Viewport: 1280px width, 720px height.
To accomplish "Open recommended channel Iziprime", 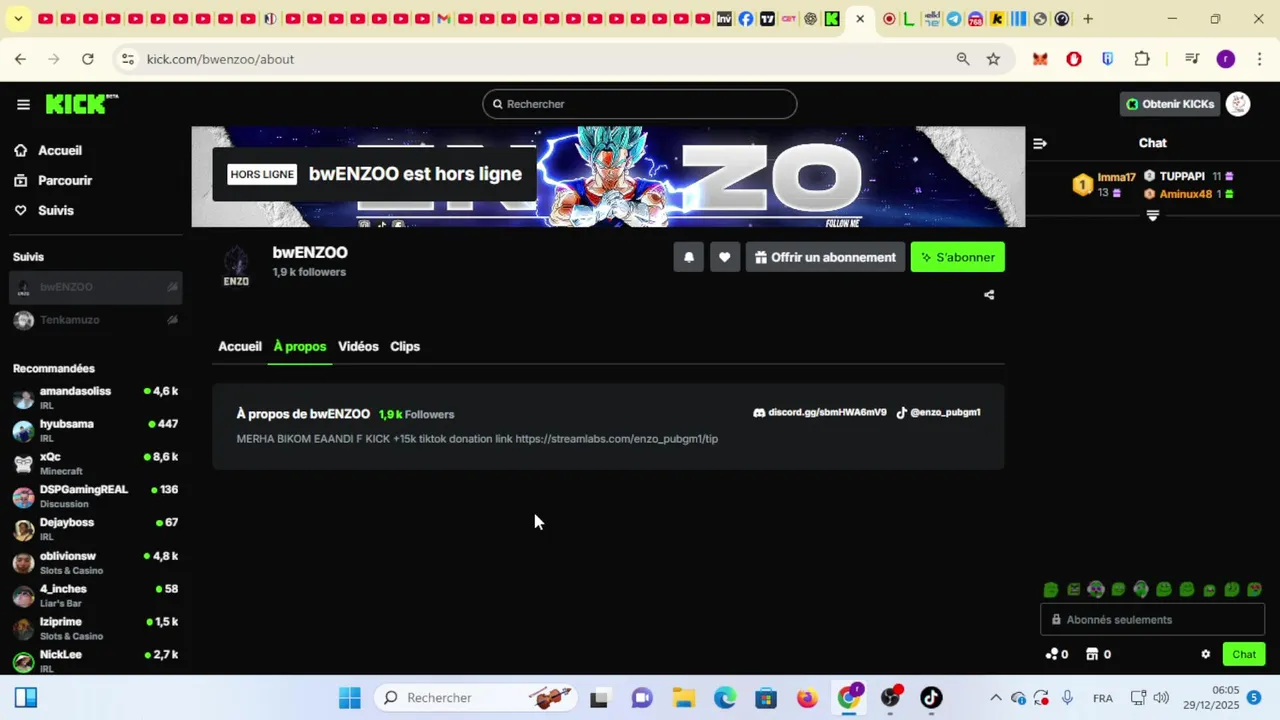I will click(96, 628).
